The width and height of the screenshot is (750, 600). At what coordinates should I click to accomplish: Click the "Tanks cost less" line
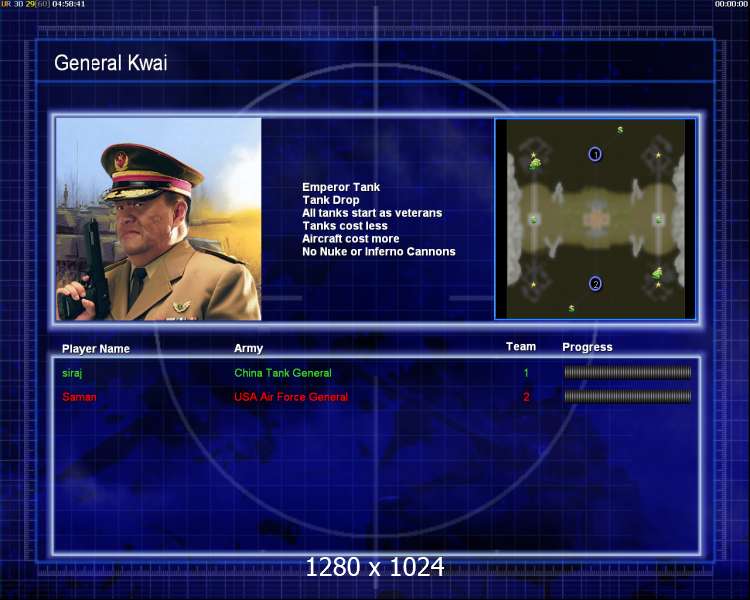coord(345,226)
